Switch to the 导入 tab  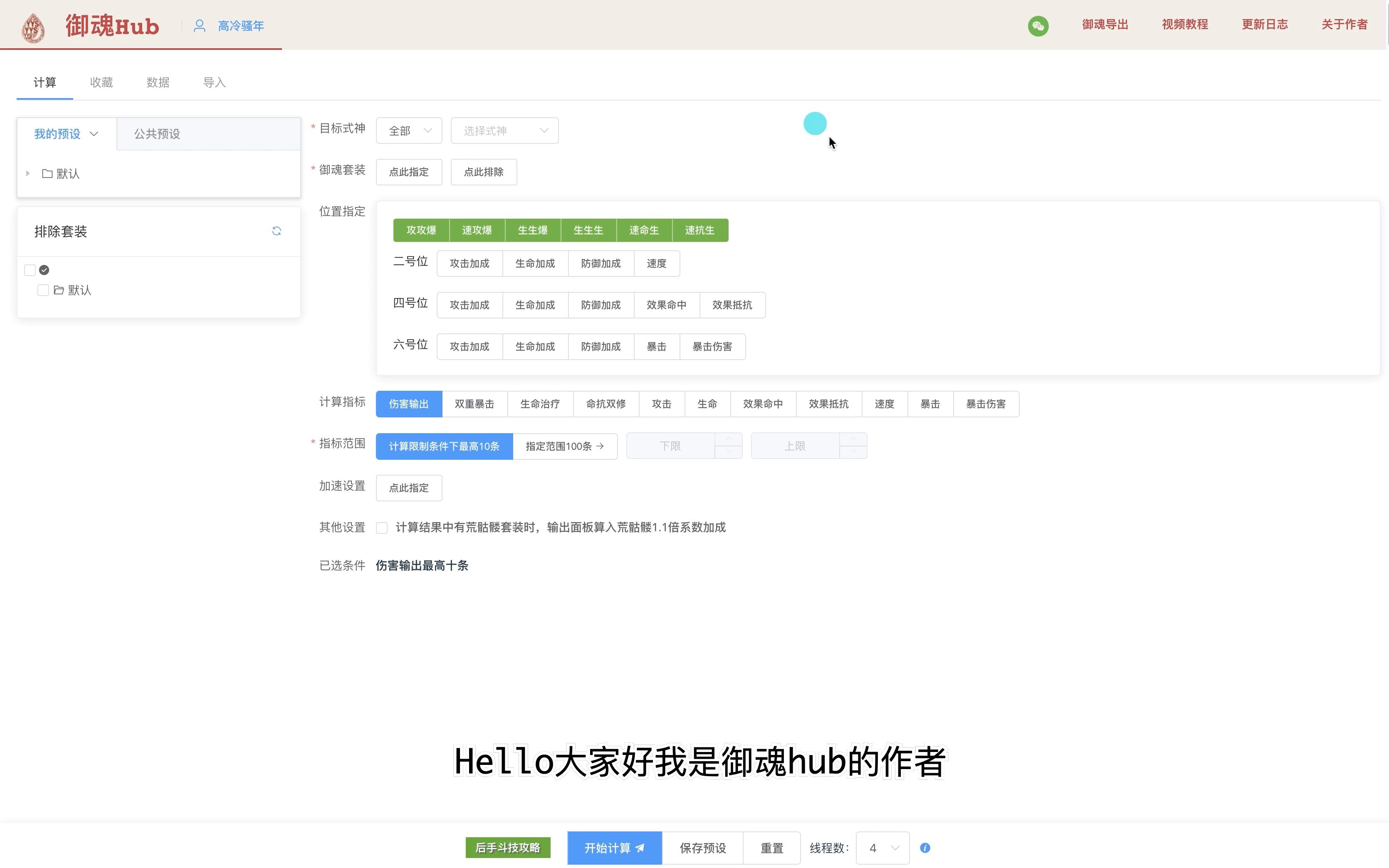coord(214,83)
